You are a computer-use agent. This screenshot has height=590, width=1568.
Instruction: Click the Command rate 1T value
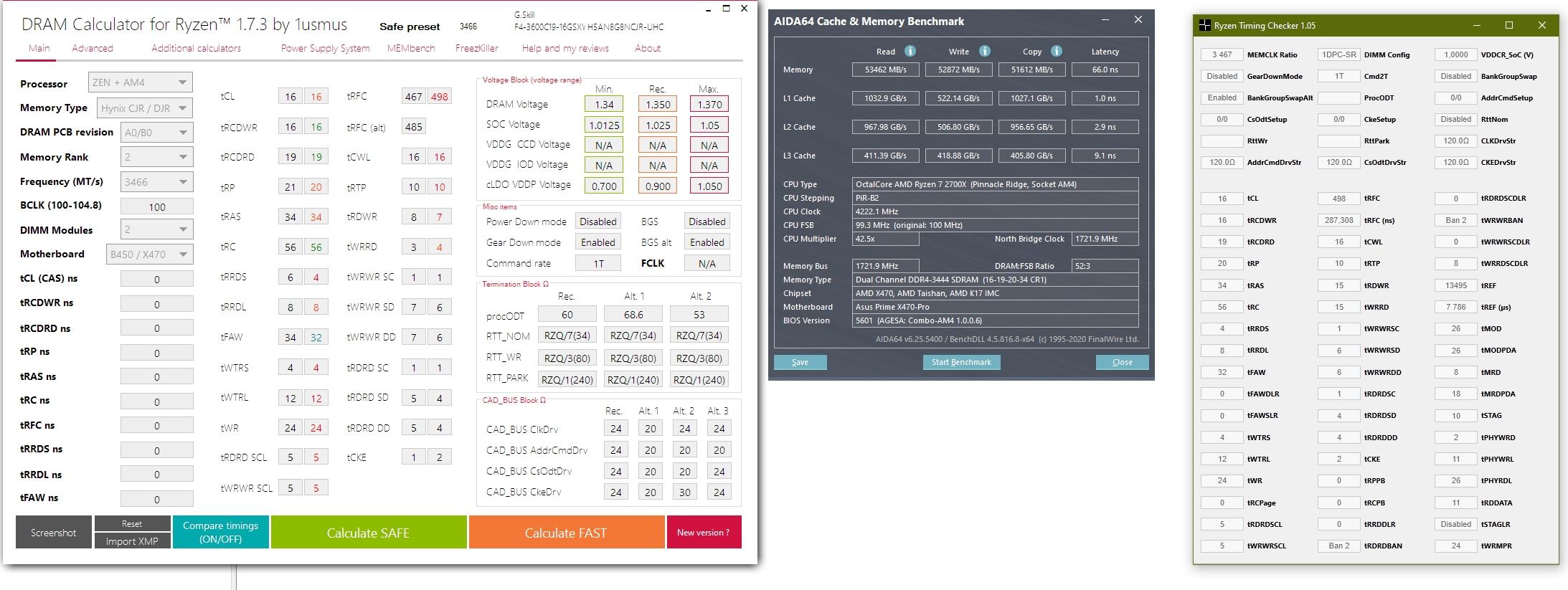pos(598,263)
